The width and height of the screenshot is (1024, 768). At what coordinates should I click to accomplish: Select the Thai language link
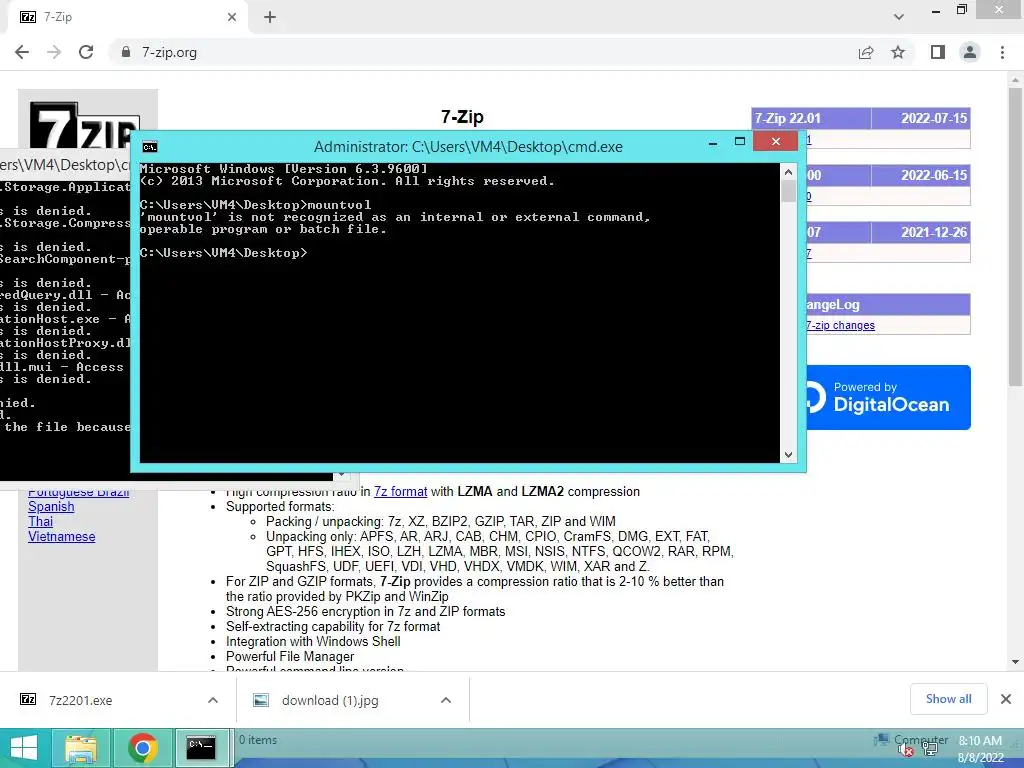pos(40,521)
